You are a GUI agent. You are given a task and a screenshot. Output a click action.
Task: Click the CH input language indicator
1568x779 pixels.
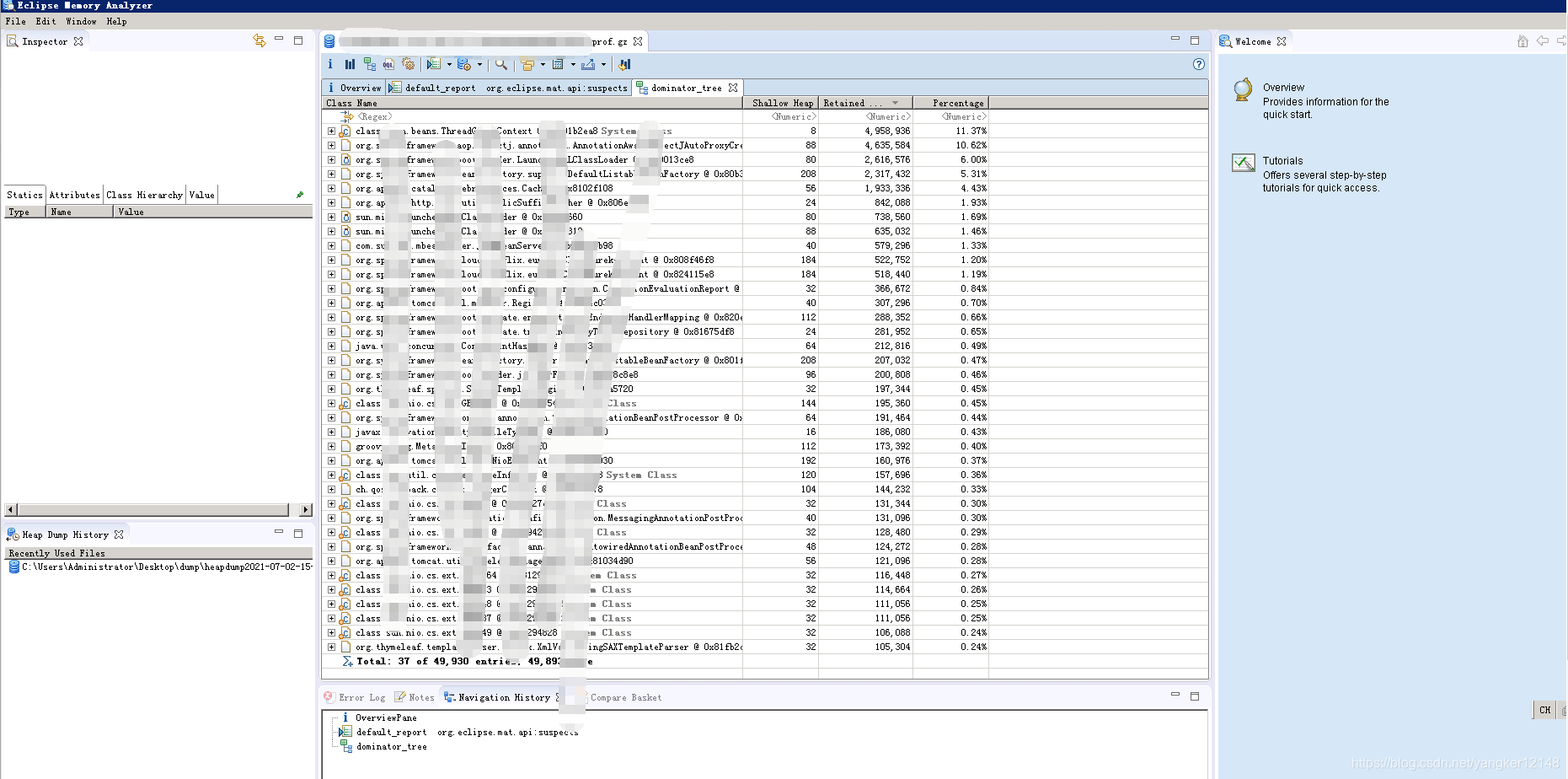click(1544, 710)
